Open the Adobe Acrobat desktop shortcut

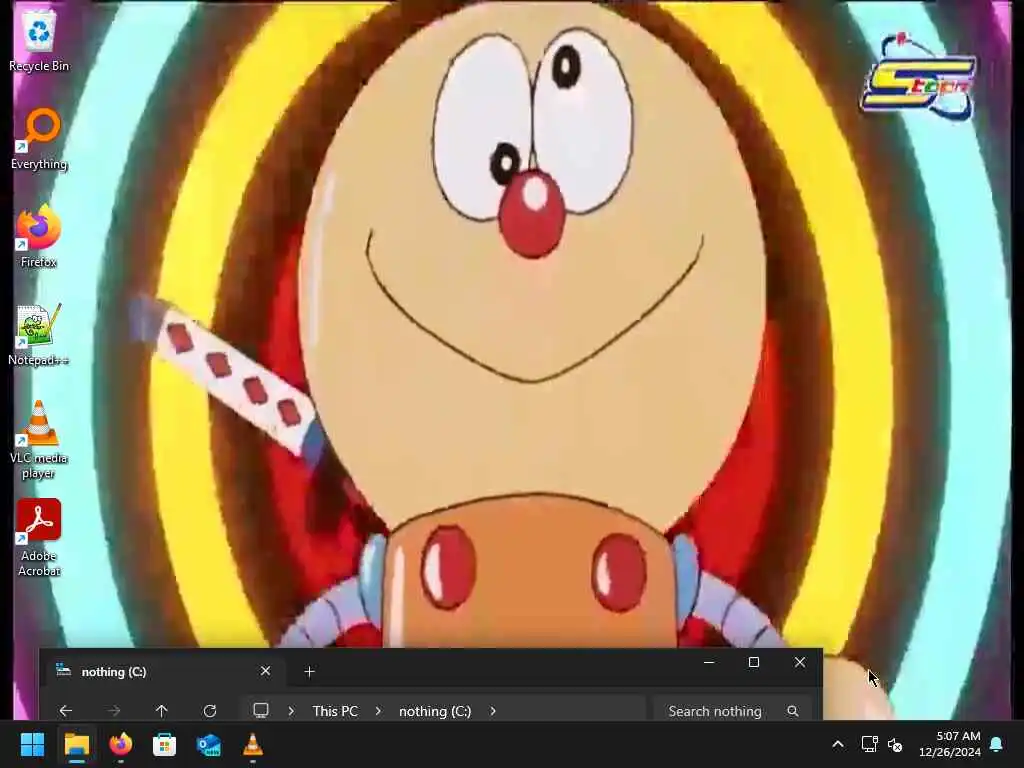coord(39,538)
